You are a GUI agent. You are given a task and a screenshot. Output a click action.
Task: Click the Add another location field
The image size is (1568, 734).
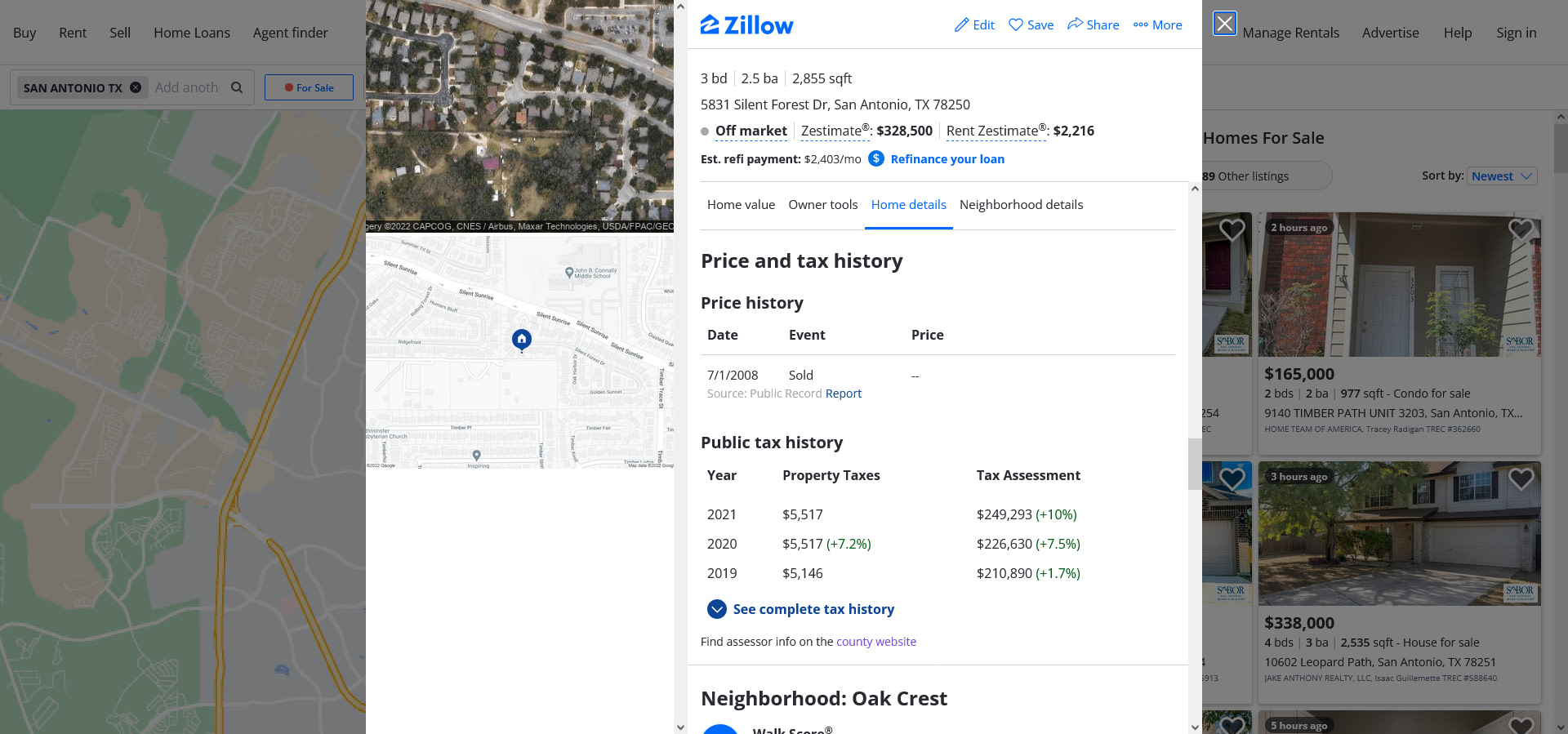pyautogui.click(x=187, y=87)
